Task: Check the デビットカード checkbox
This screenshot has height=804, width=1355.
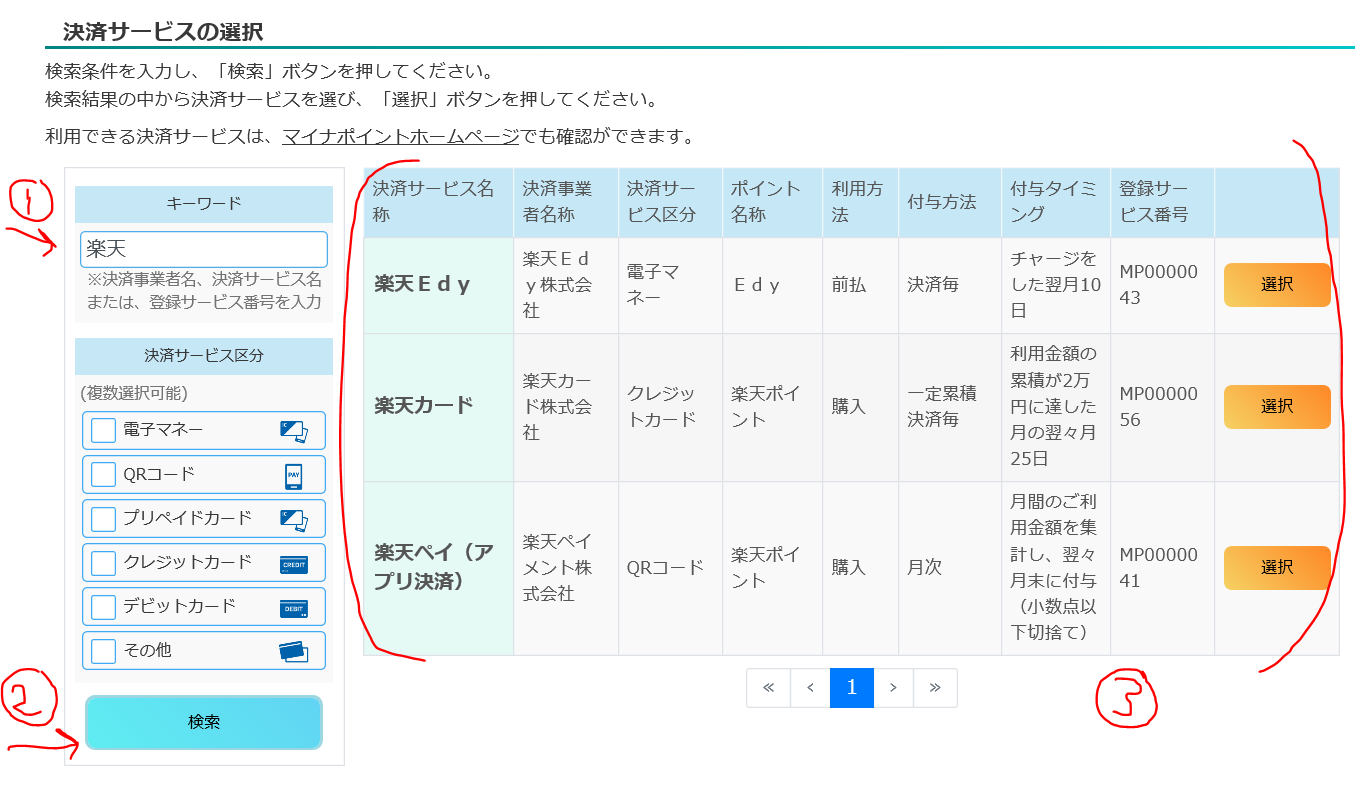Action: tap(104, 607)
